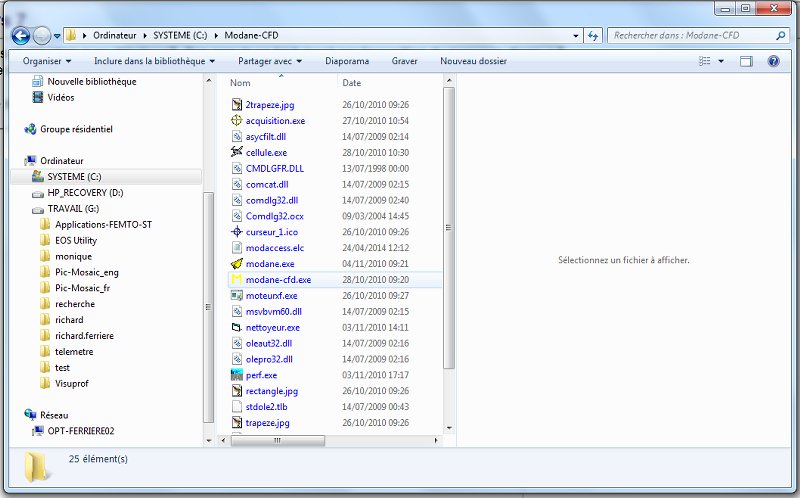Open the view options dropdown arrow
This screenshot has width=800, height=498.
coord(721,61)
